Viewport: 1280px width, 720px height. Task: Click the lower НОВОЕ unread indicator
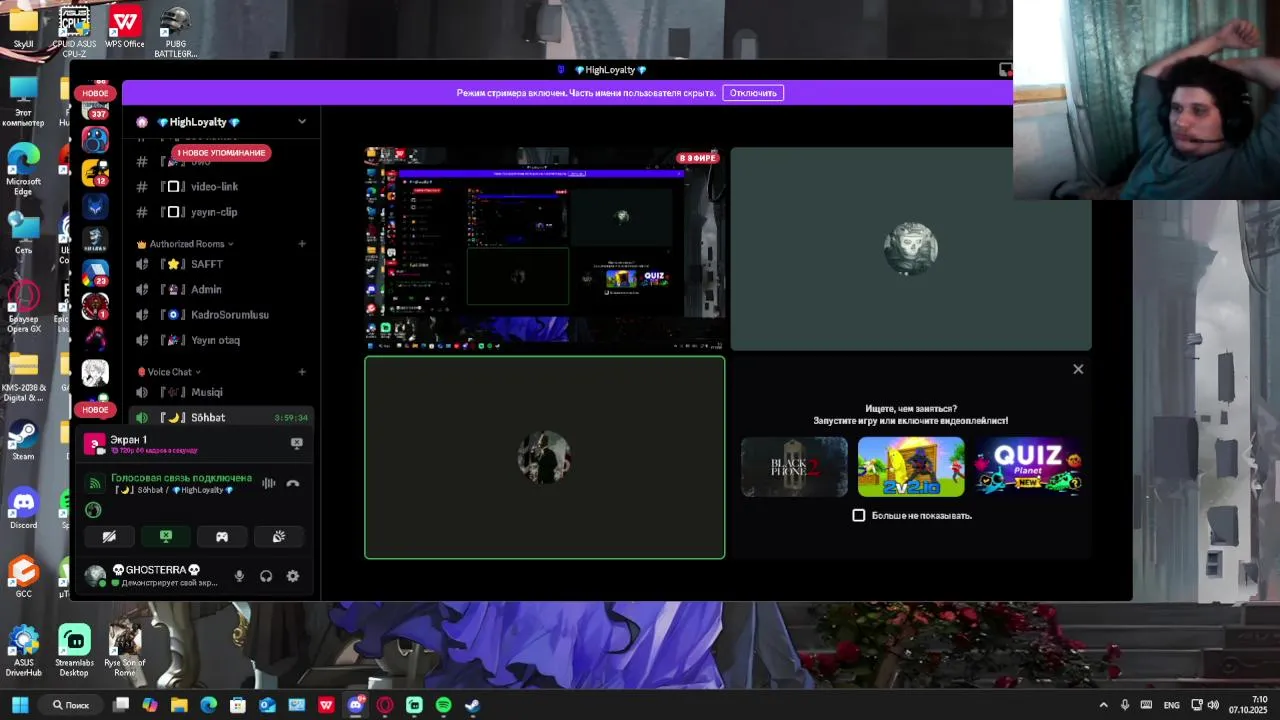click(95, 410)
